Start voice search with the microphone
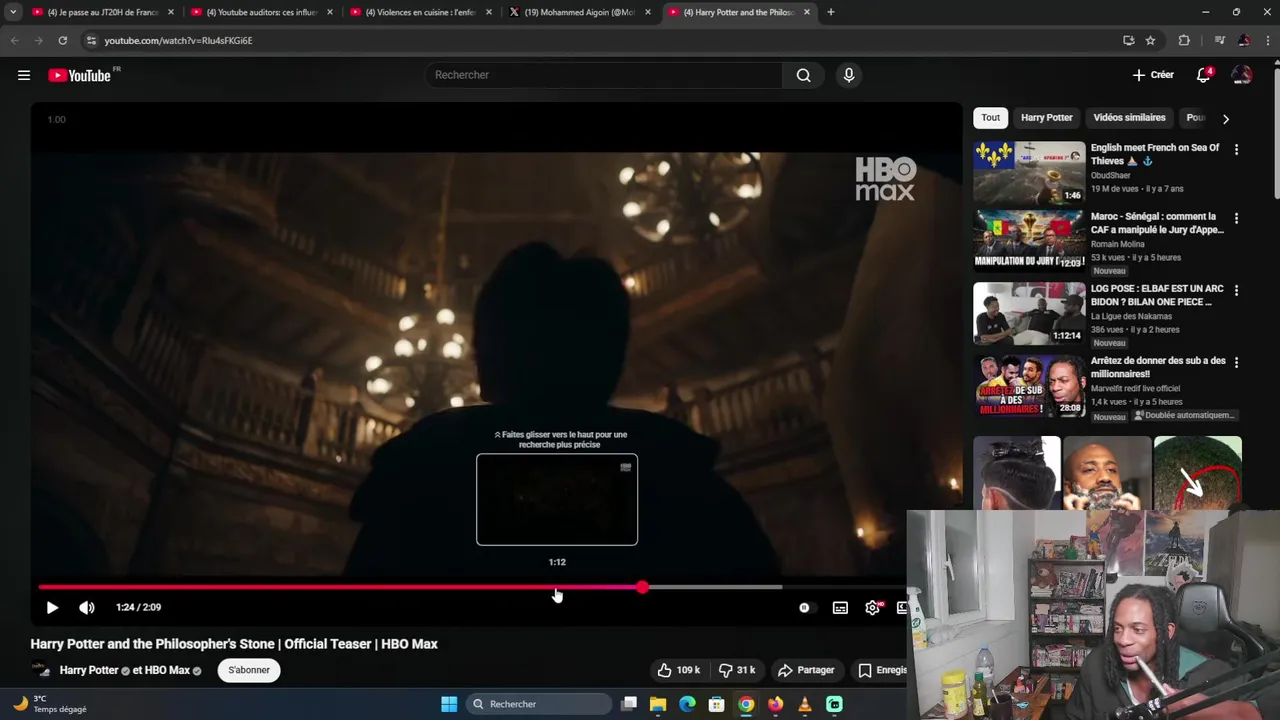1280x720 pixels. 849,75
